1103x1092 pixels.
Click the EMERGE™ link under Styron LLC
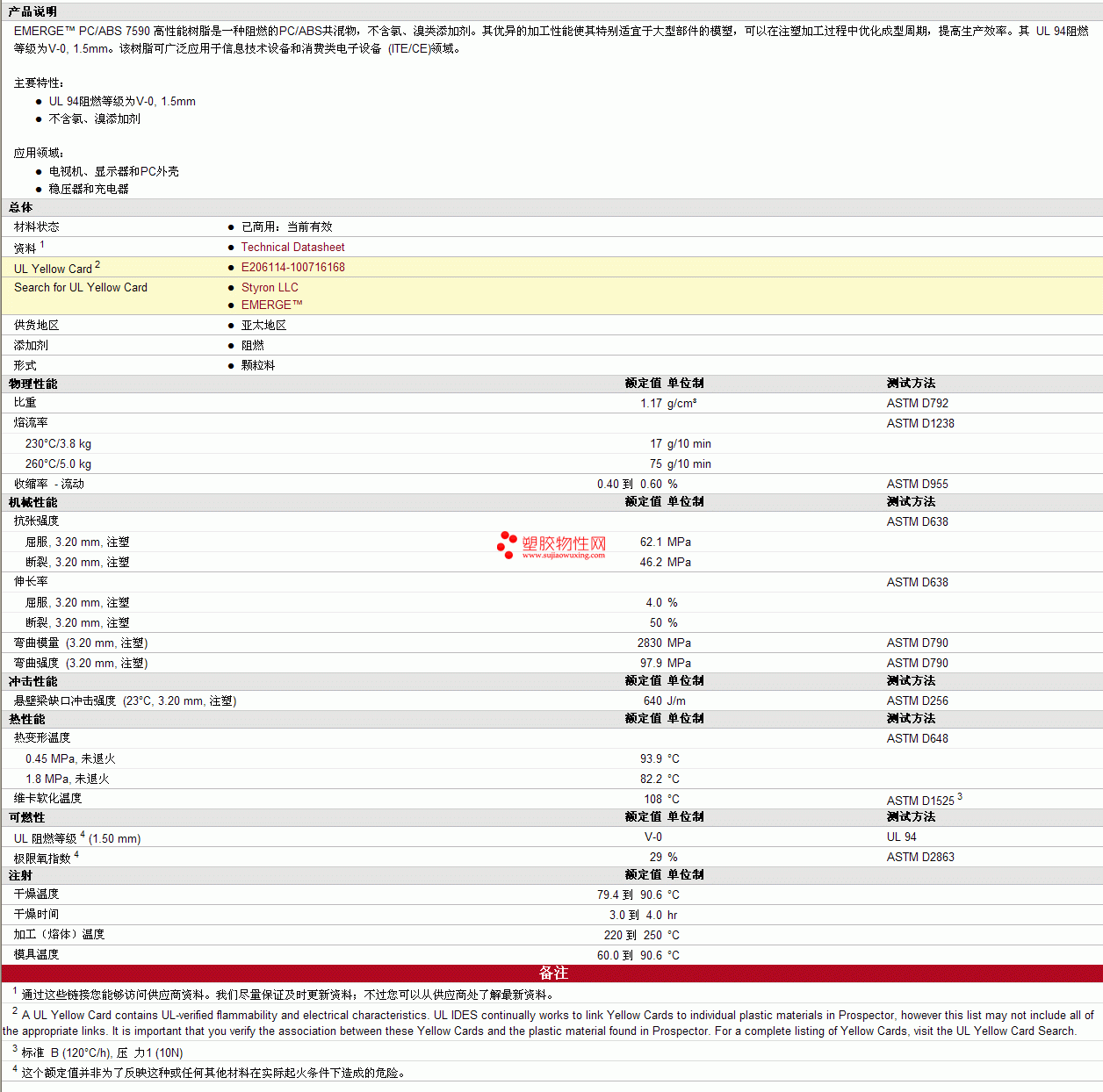(271, 305)
